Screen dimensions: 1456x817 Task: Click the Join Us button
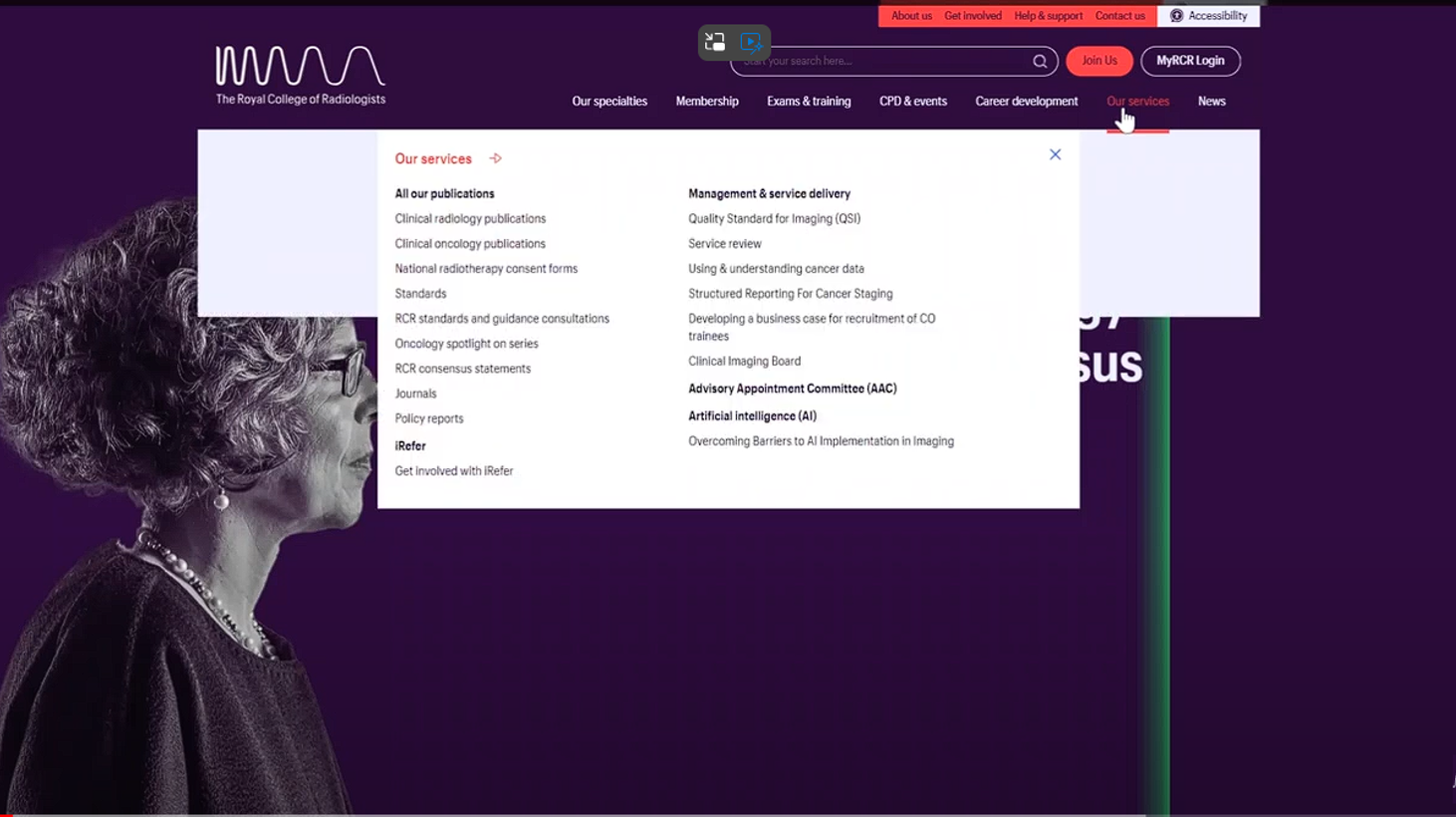[x=1099, y=61]
